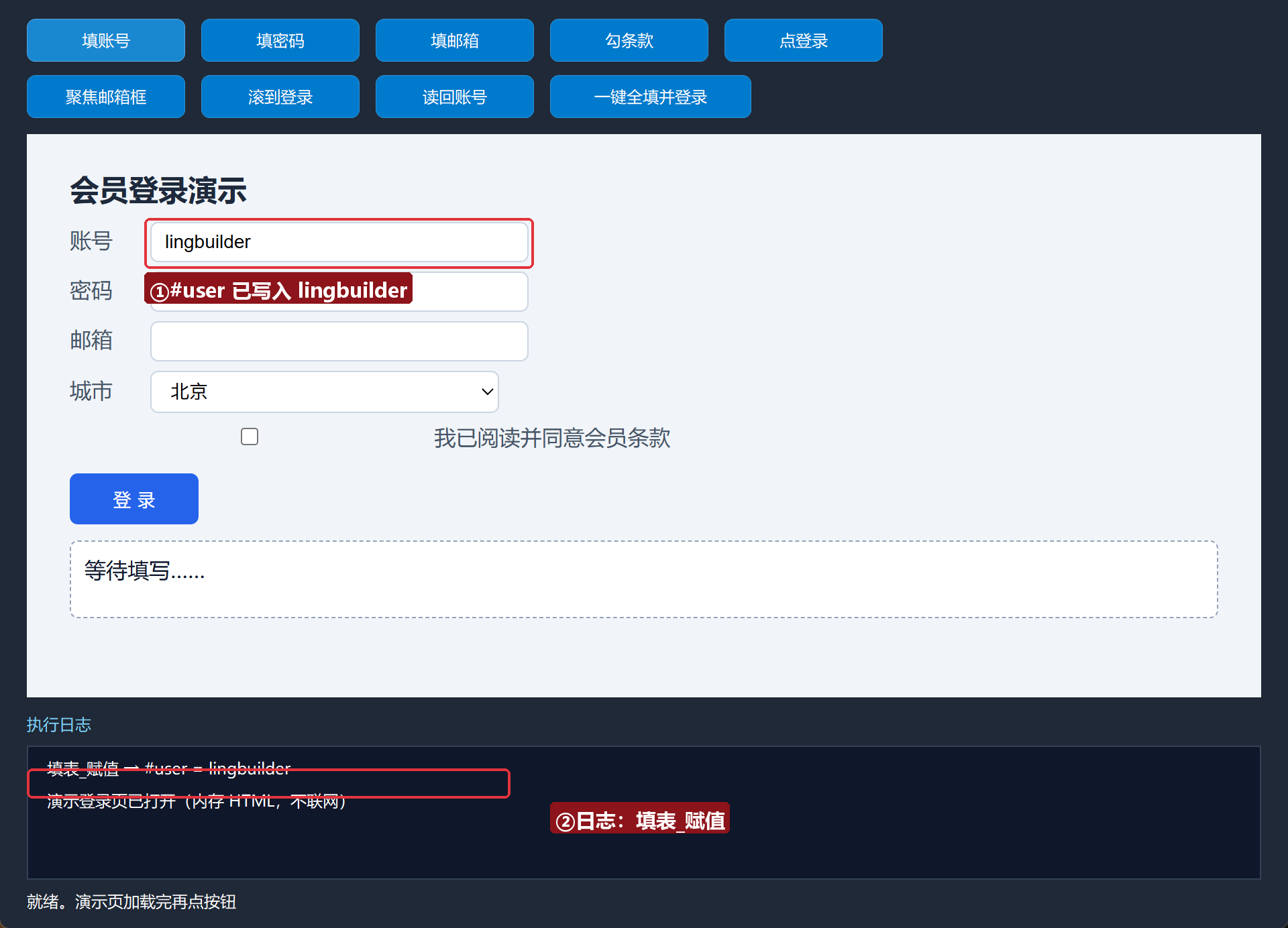Click the 填邮箱 button
The height and width of the screenshot is (928, 1288).
[455, 40]
